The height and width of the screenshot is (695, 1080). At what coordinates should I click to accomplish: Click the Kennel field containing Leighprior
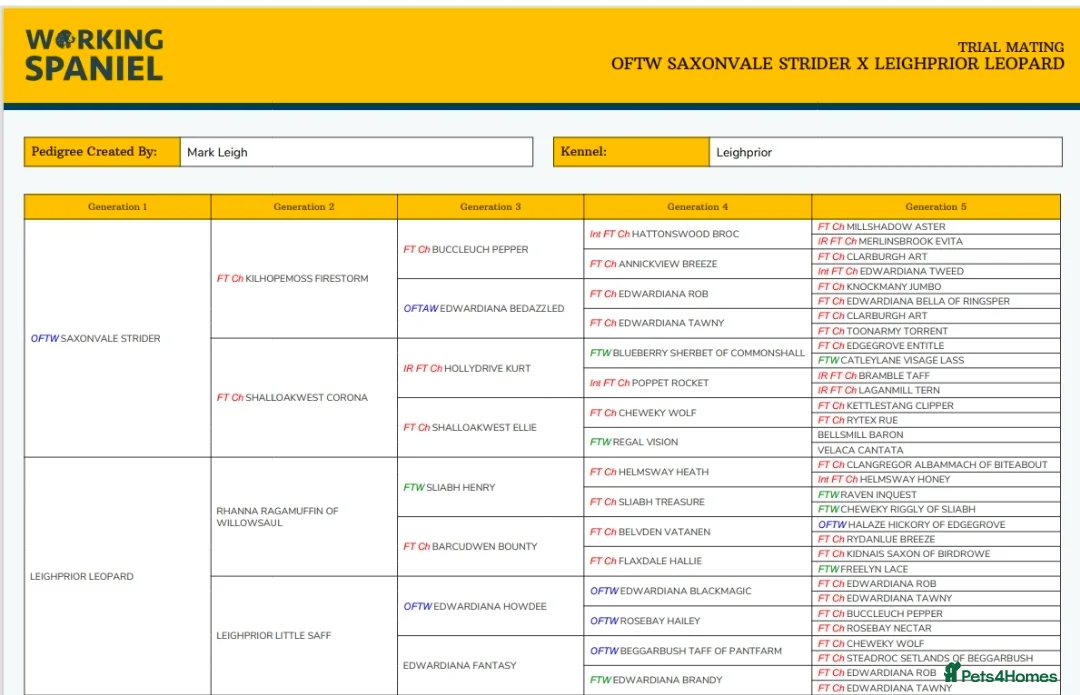tap(885, 152)
